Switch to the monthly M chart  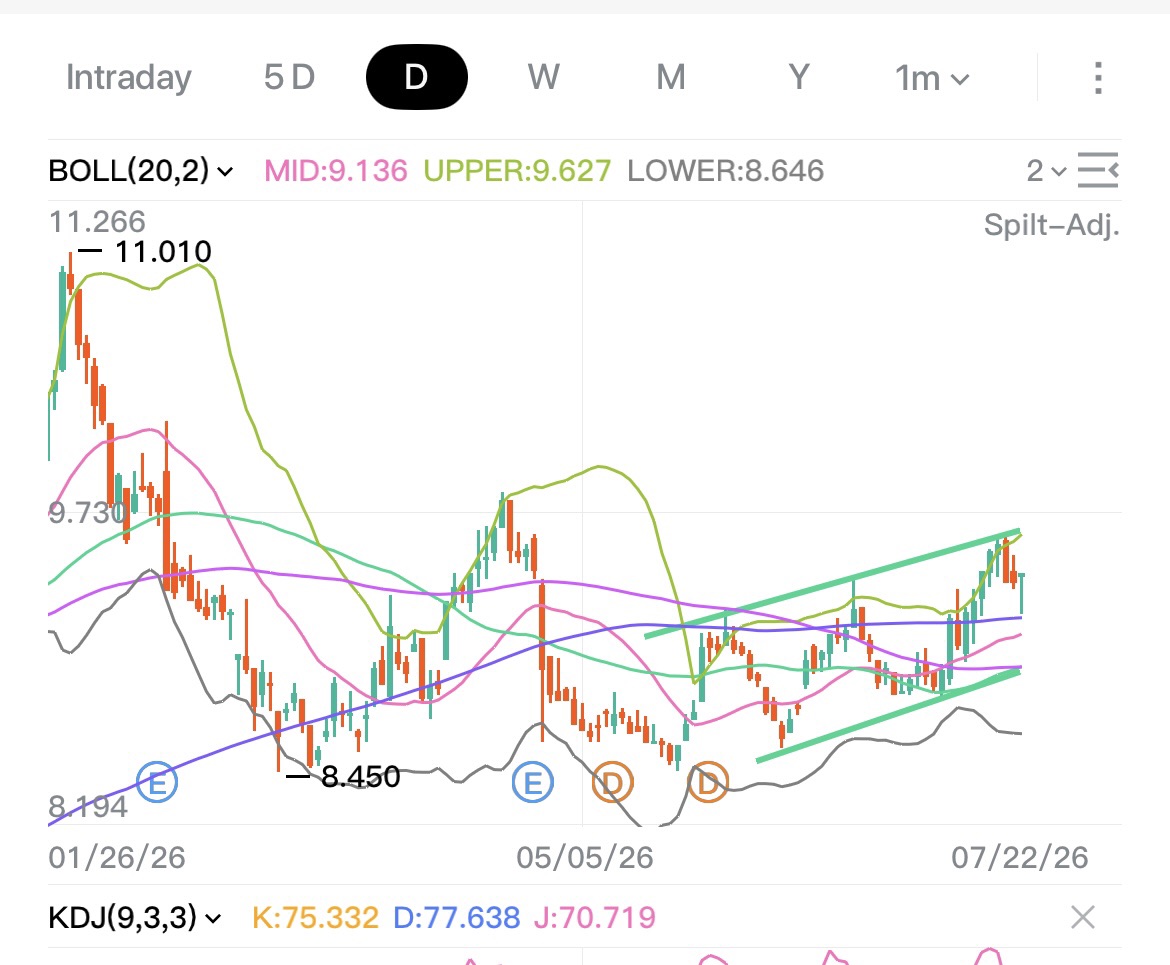671,78
